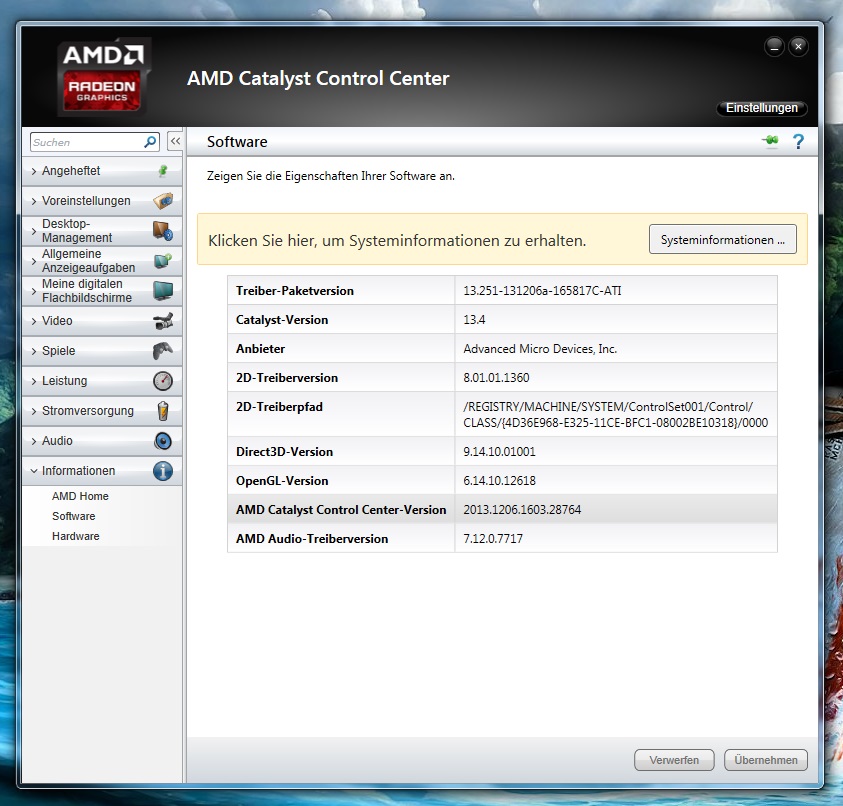Click the Video camera icon
Screen dimensions: 843x806
click(x=163, y=321)
